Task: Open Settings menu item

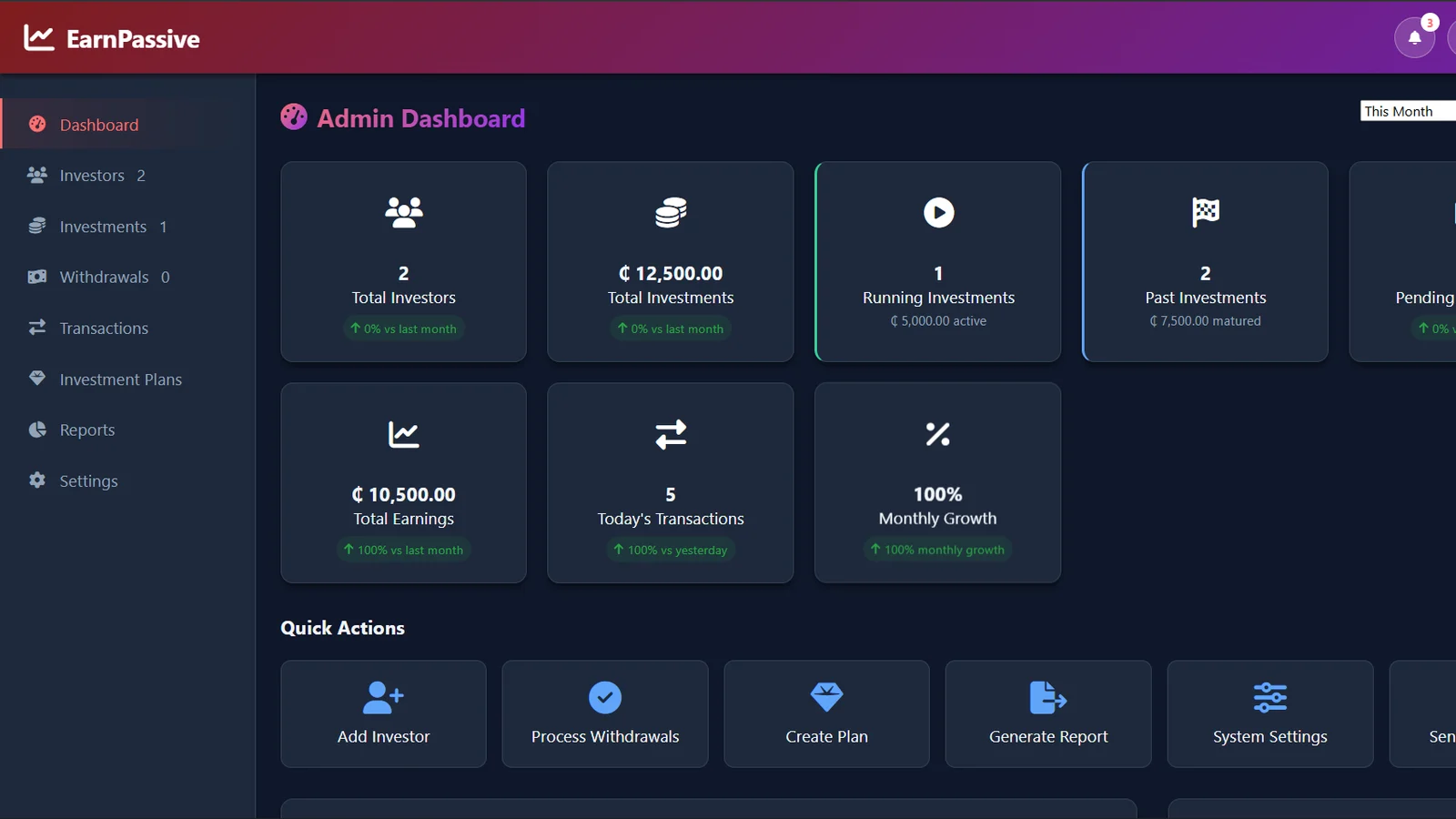Action: (127, 480)
